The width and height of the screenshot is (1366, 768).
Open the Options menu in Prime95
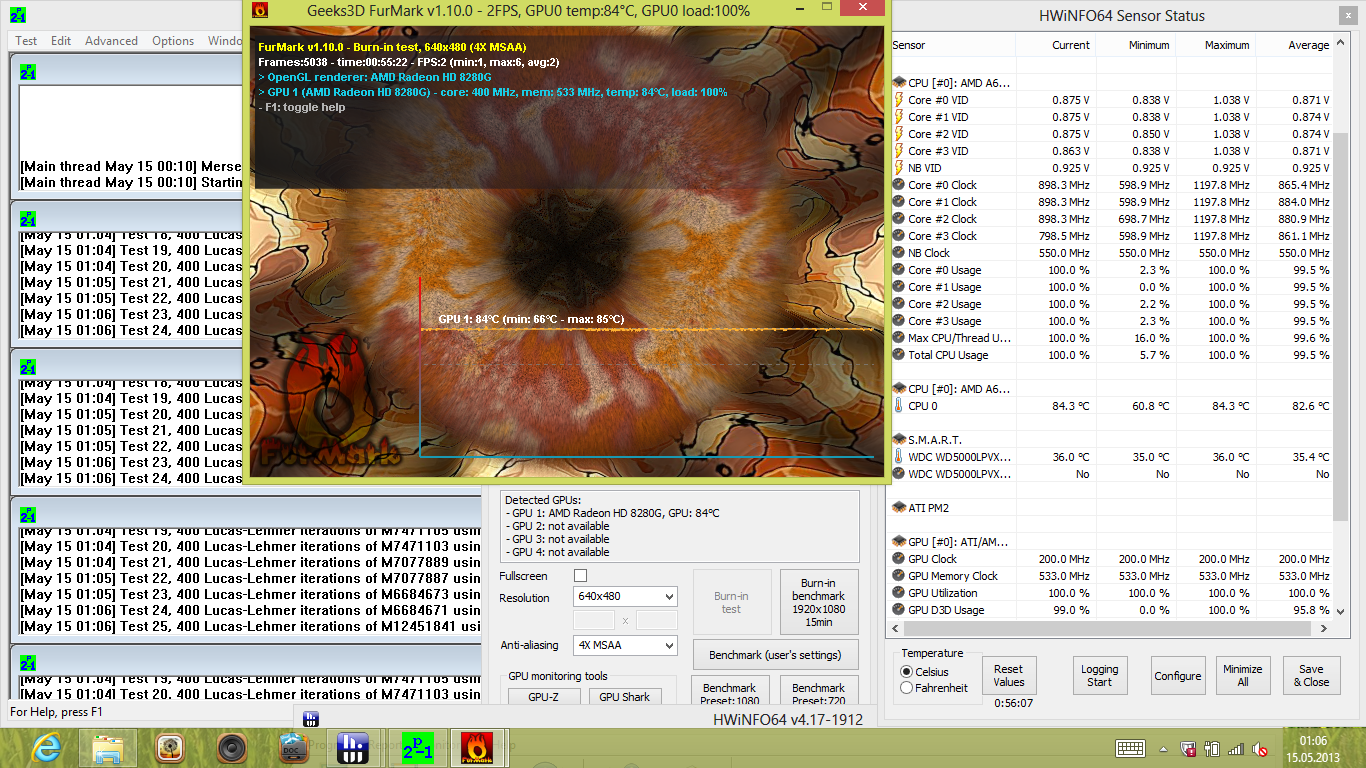(173, 41)
